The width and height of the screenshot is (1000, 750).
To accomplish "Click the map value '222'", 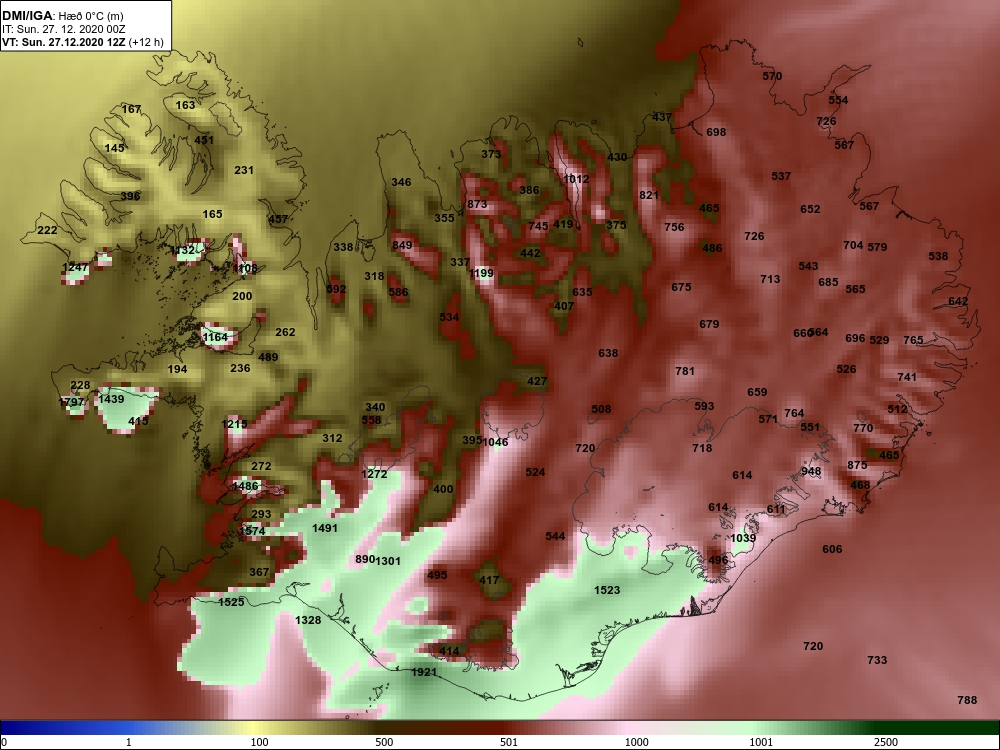I will tap(47, 230).
